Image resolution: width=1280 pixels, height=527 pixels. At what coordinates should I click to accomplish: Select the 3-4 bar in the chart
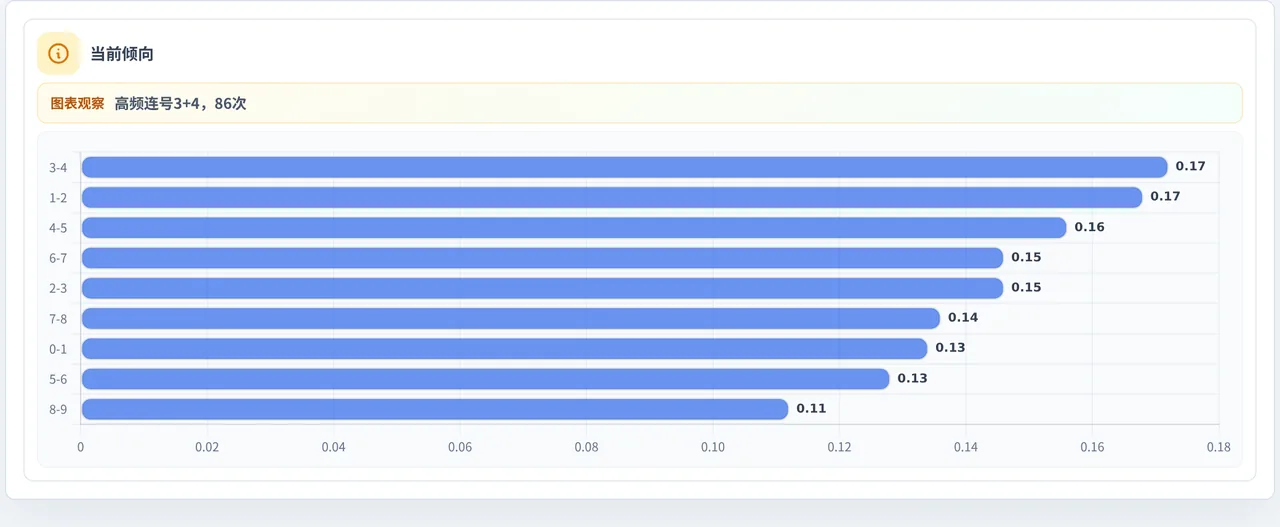[x=624, y=167]
